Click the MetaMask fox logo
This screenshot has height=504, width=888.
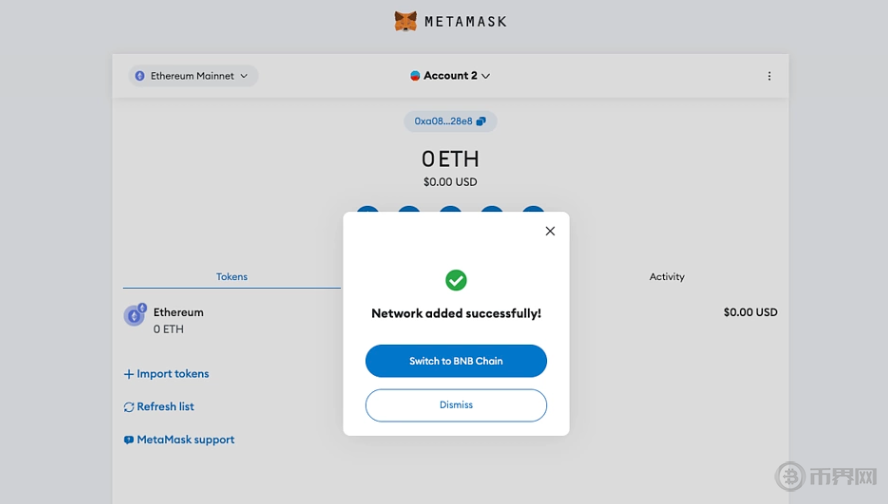coord(405,21)
